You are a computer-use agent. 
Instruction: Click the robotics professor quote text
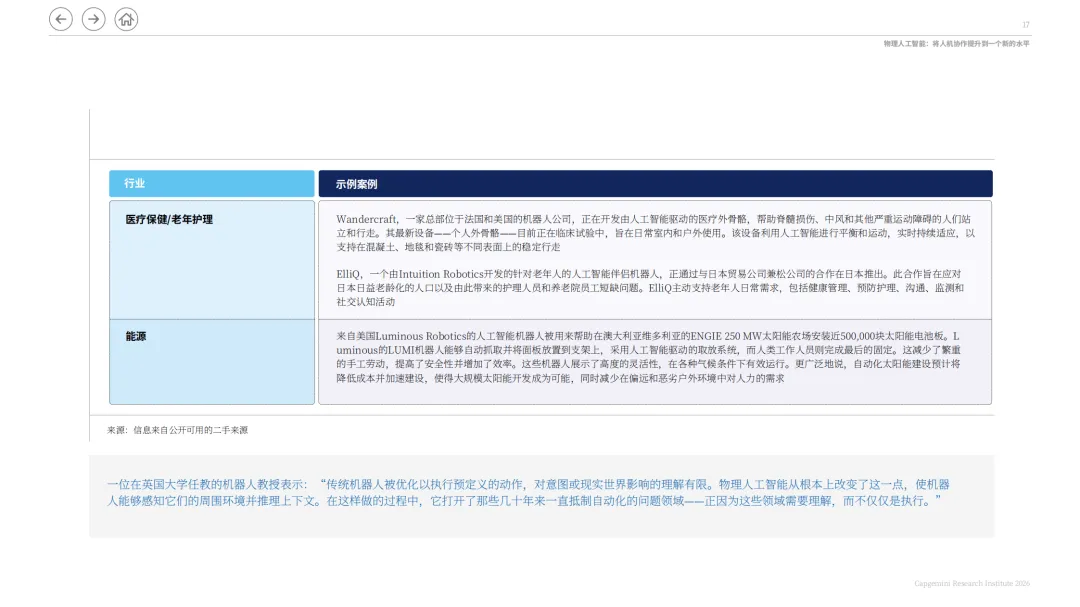tap(528, 493)
